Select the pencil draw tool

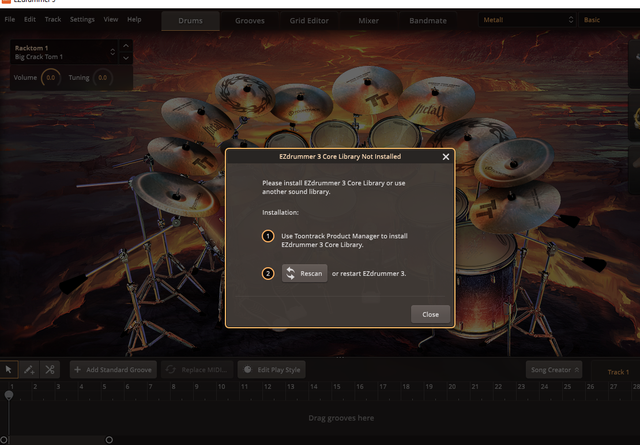coord(29,369)
